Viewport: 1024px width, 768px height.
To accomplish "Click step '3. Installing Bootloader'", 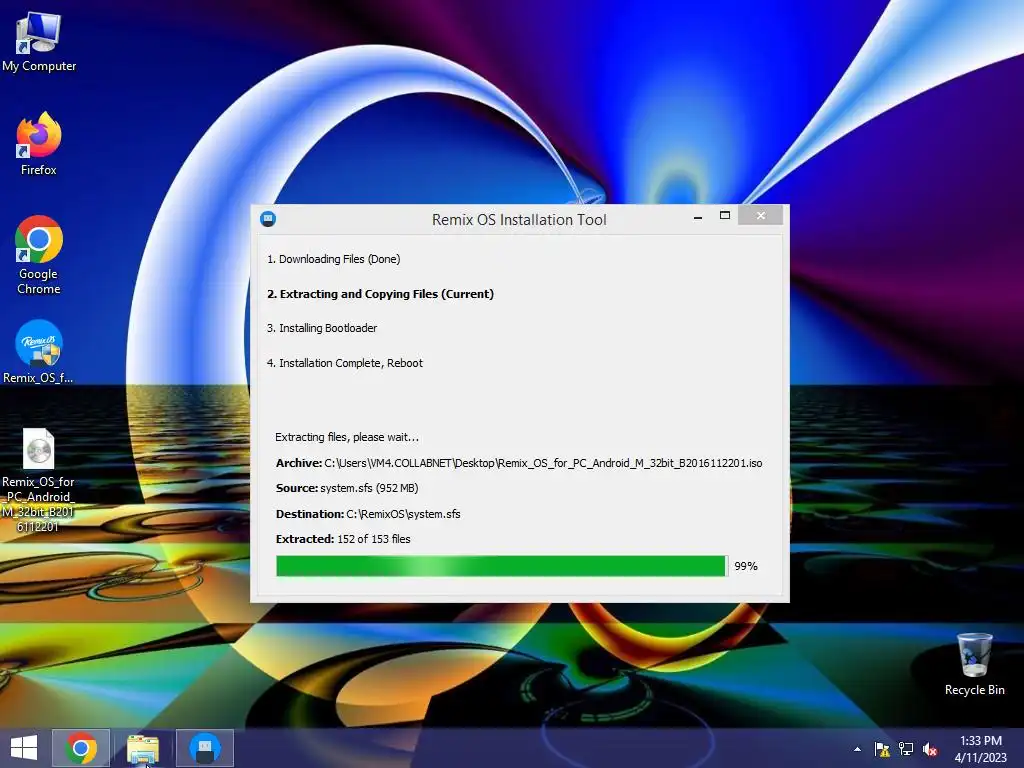I will point(321,328).
